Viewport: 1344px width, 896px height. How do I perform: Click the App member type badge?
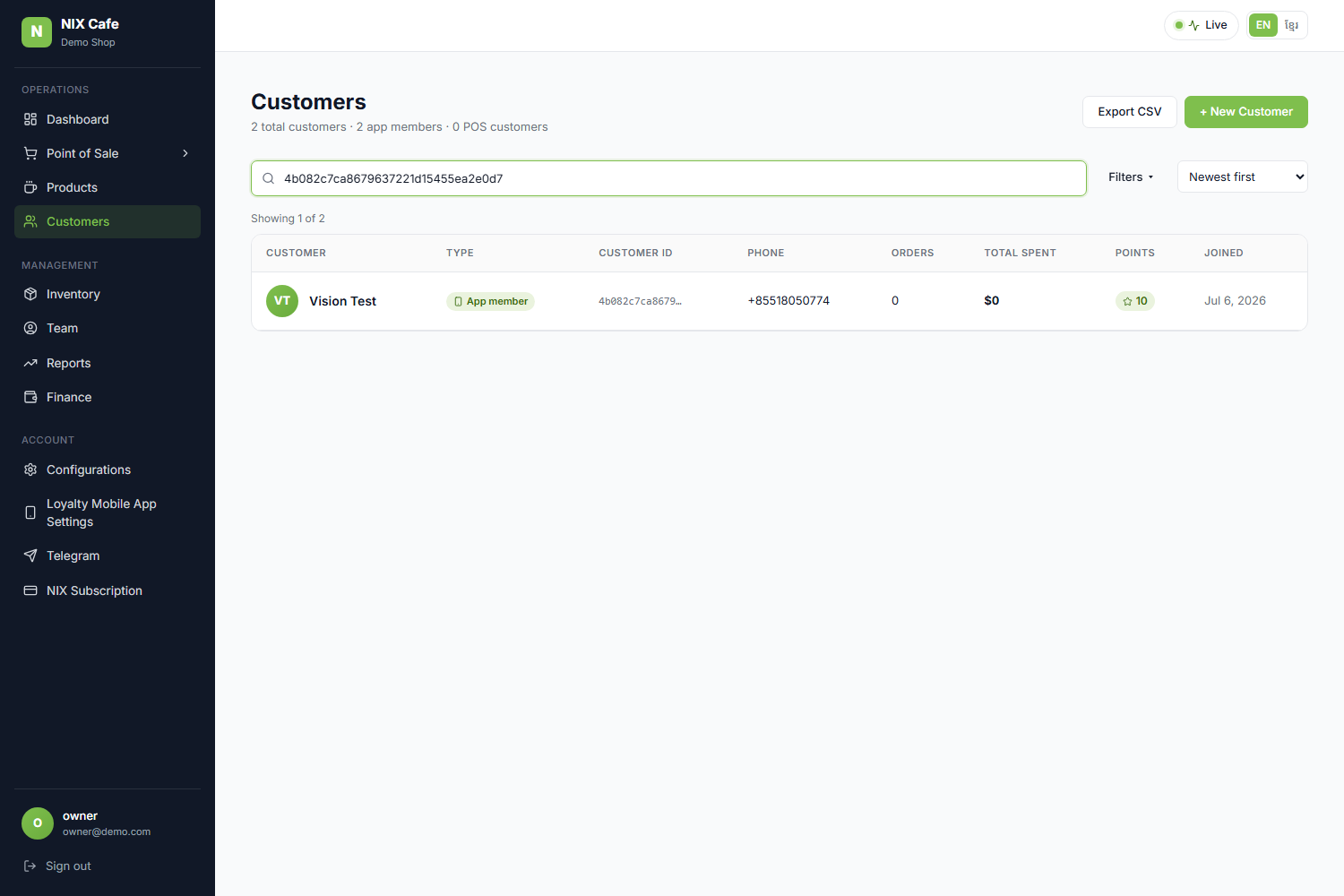pyautogui.click(x=490, y=301)
